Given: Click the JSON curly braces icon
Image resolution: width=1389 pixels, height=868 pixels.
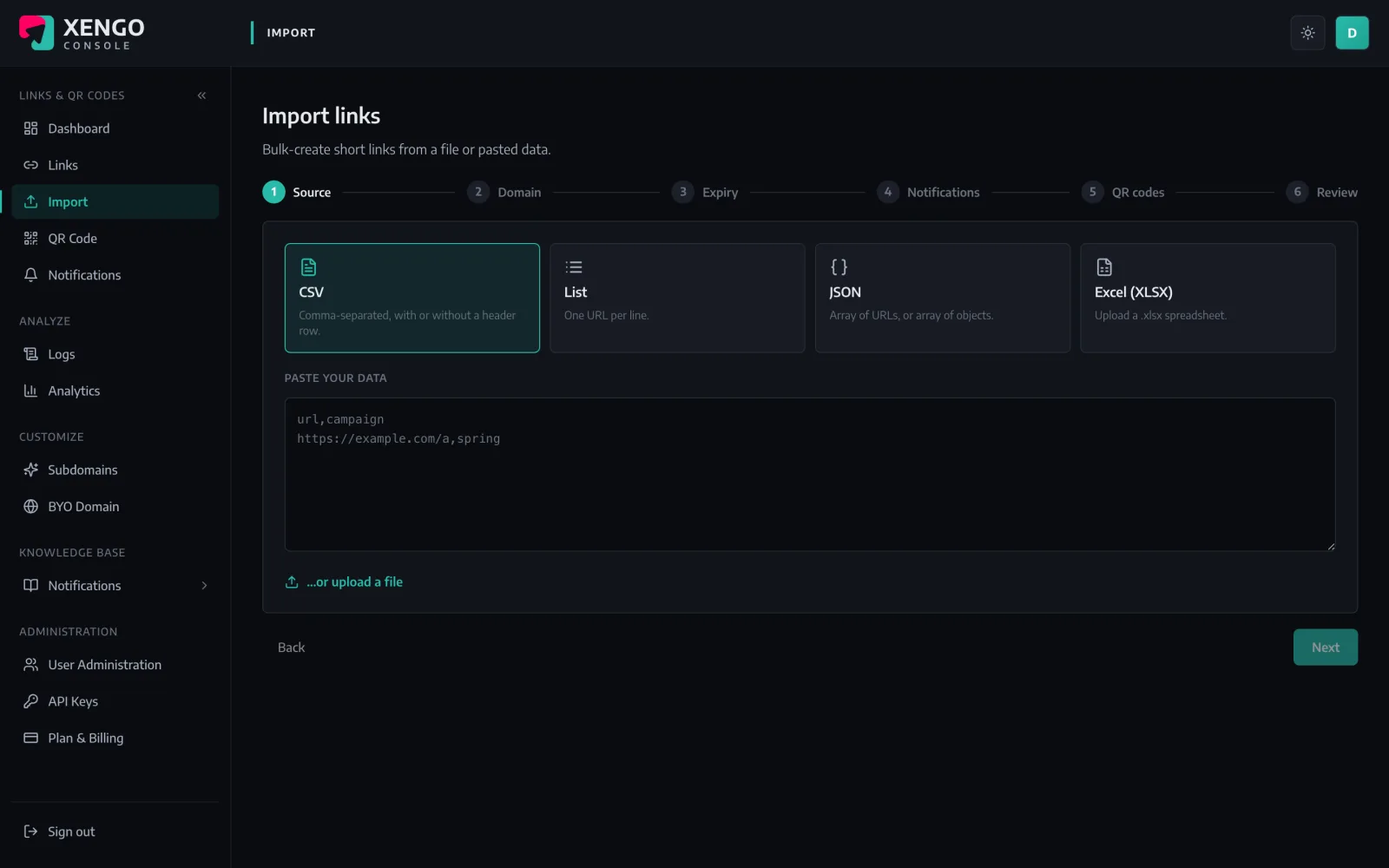Looking at the screenshot, I should pyautogui.click(x=839, y=267).
